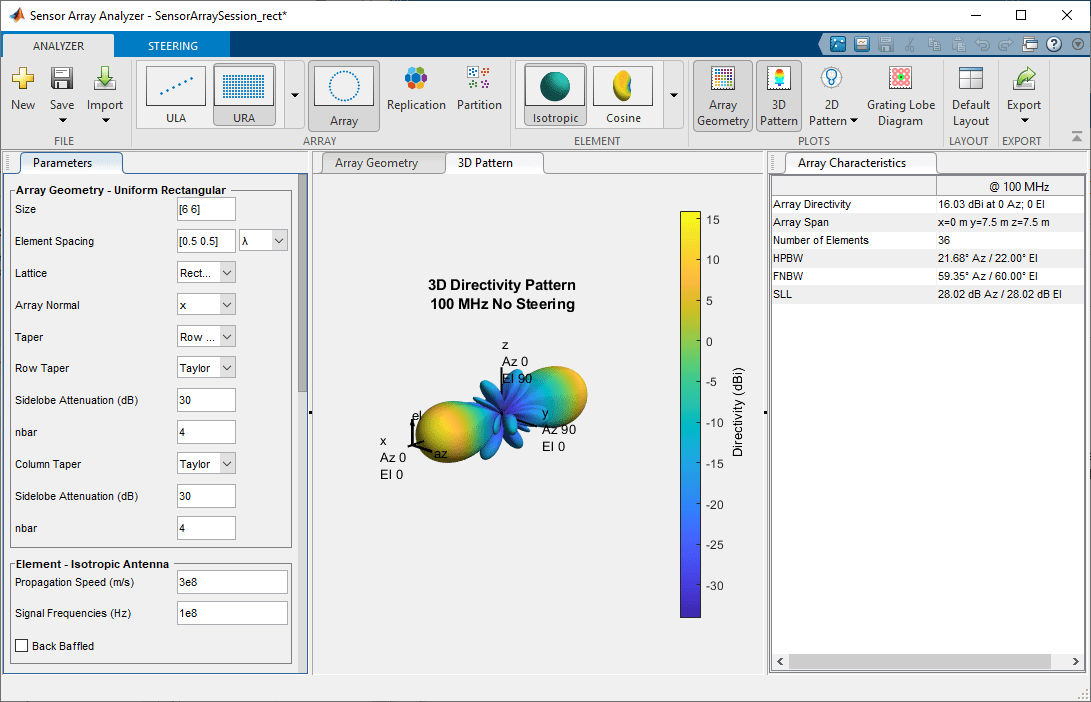Select the ULA array type
This screenshot has height=702, width=1091.
176,93
